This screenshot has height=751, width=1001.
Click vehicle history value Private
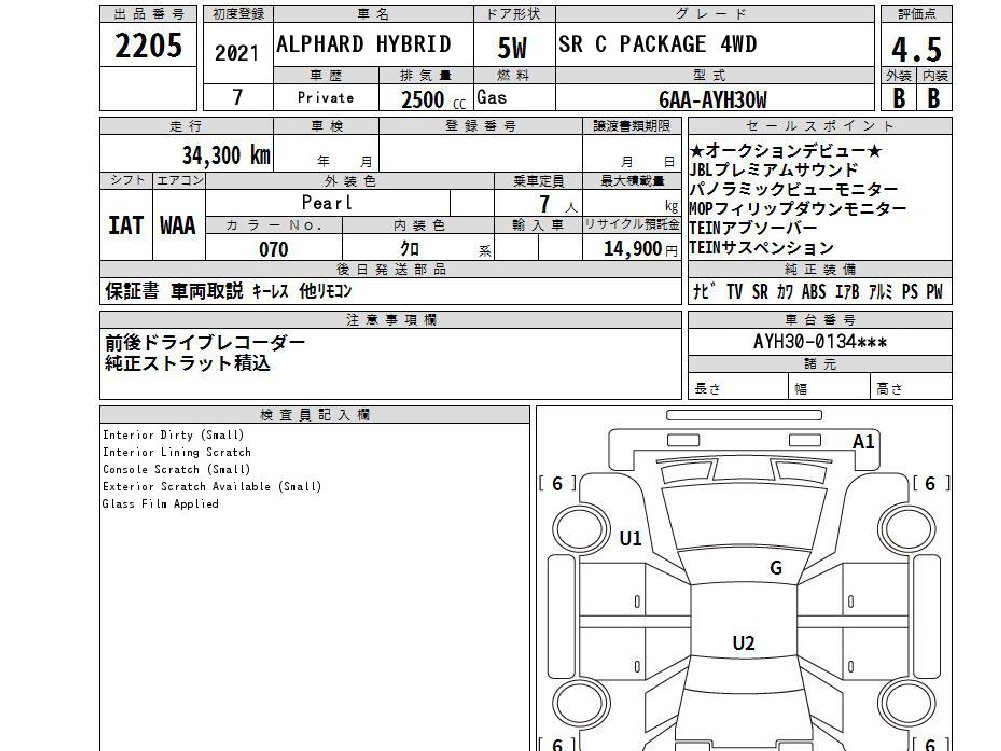[x=326, y=98]
